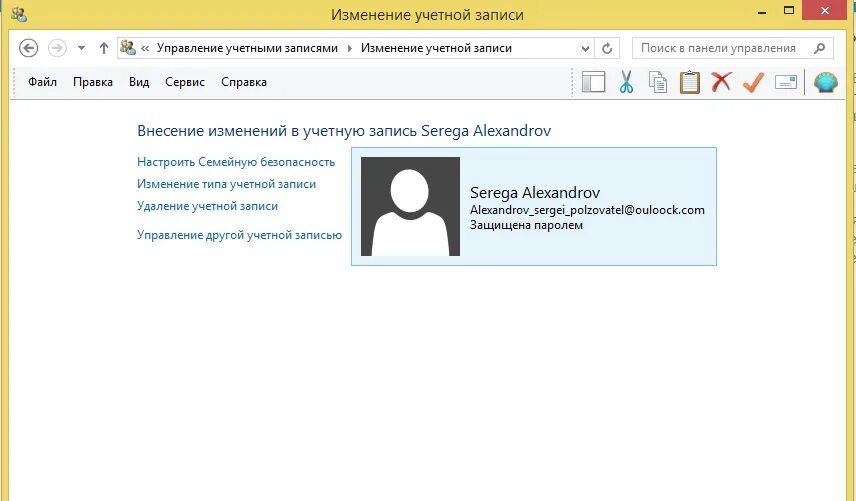
Task: Select the 'Изменение учетной записи' breadcrumb
Action: [x=436, y=48]
